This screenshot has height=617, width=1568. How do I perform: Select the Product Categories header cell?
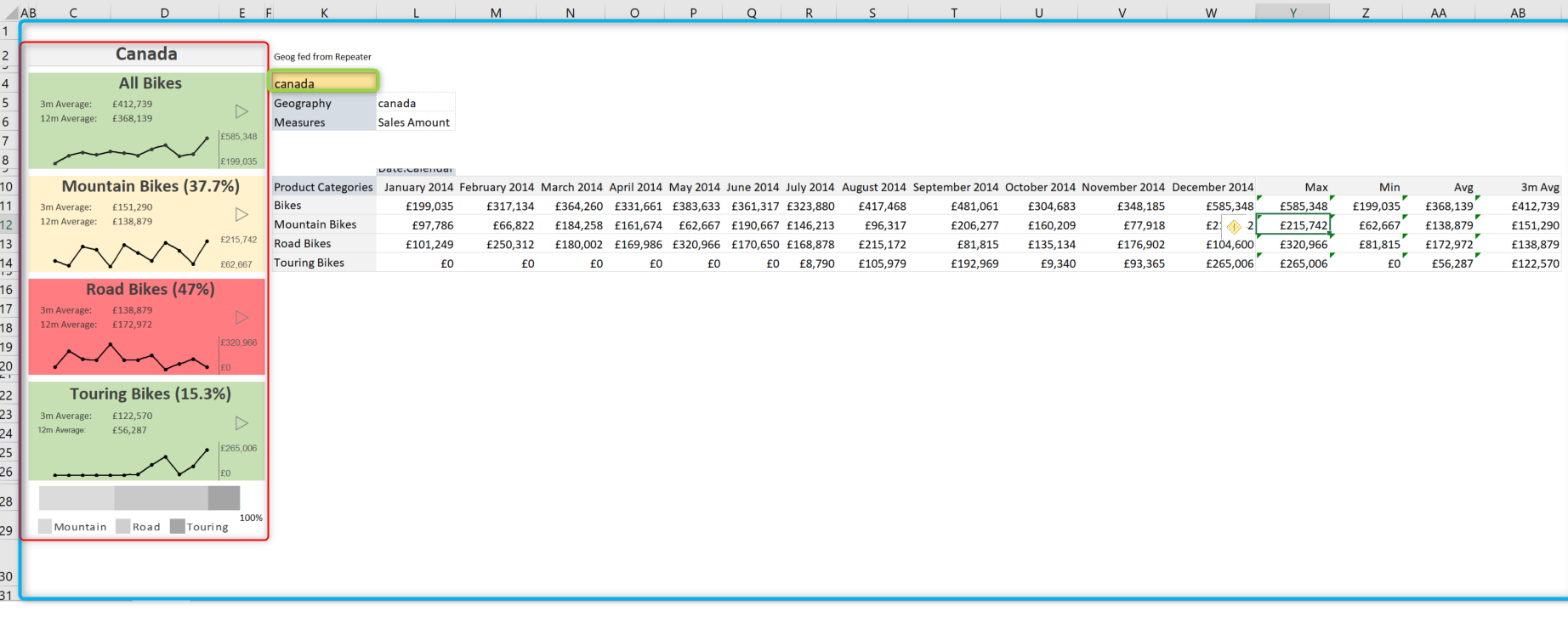point(323,187)
